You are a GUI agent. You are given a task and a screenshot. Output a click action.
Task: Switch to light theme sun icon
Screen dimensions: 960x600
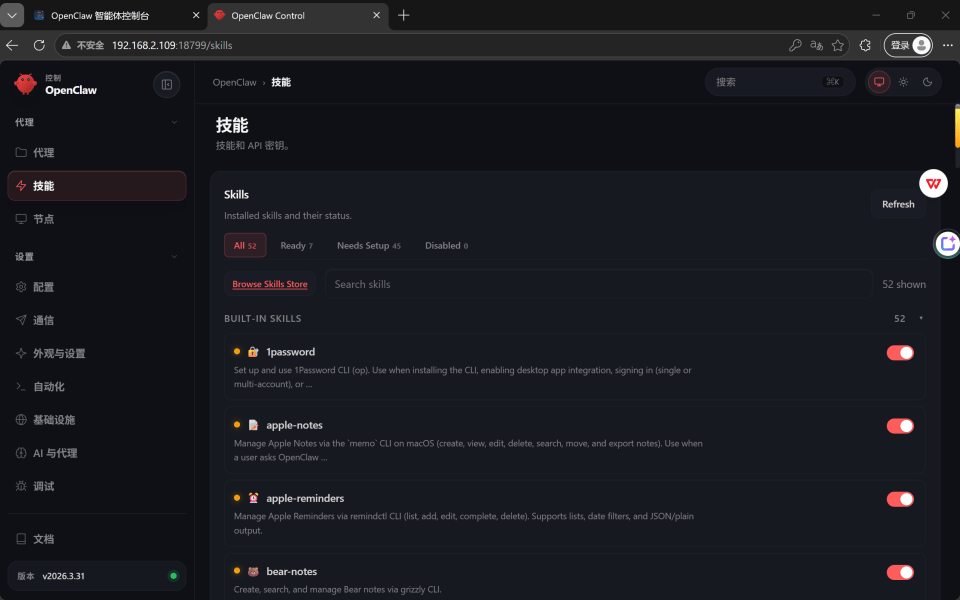903,82
